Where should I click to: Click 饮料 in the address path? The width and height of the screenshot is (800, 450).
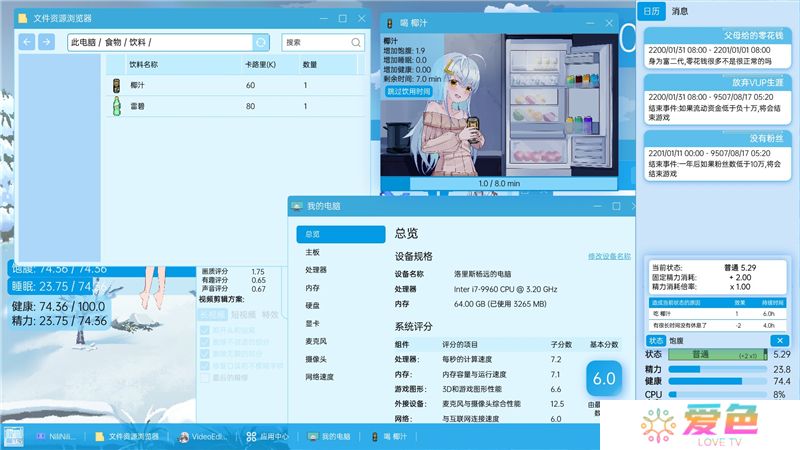(x=137, y=42)
